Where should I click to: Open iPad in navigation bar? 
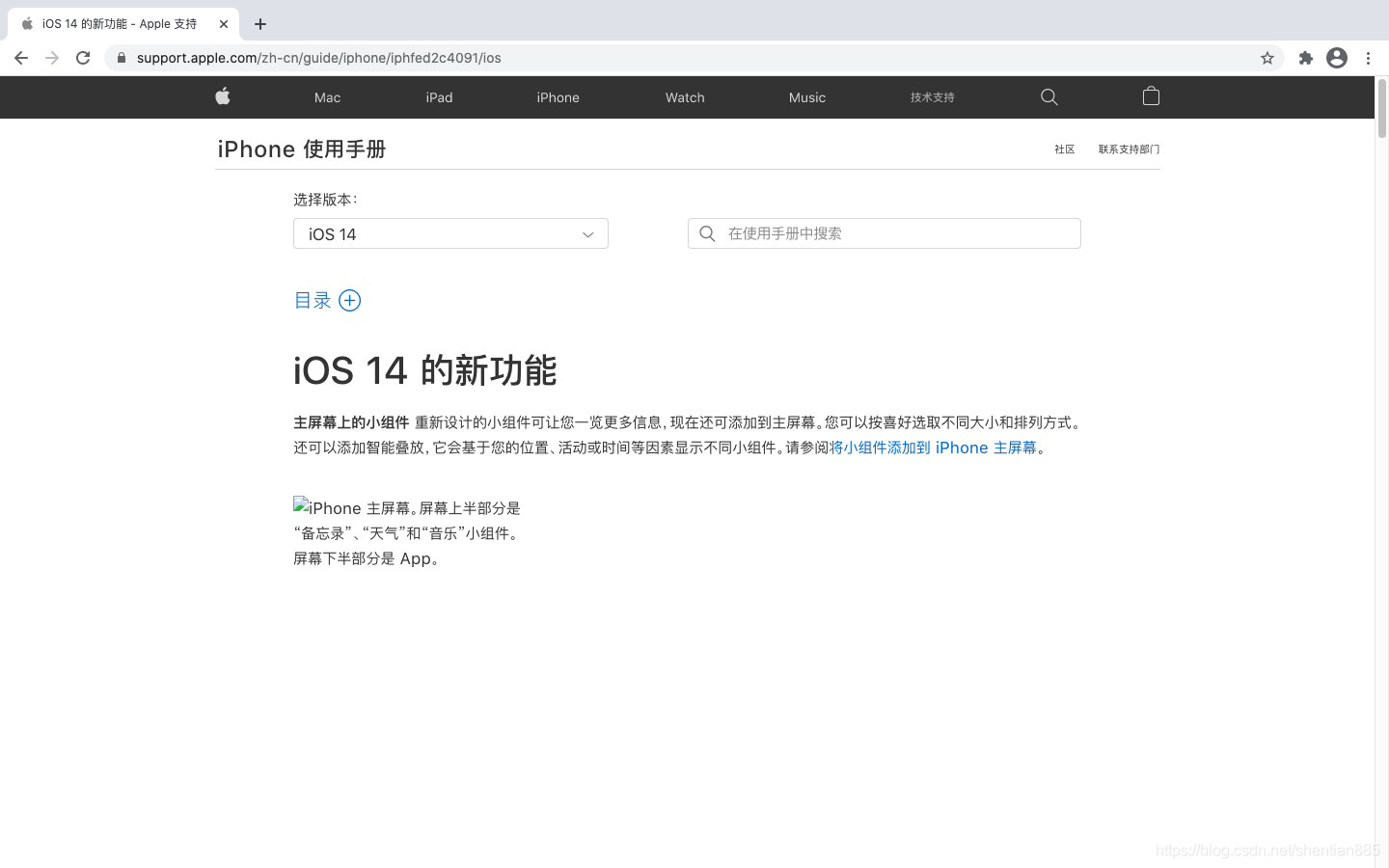(439, 97)
